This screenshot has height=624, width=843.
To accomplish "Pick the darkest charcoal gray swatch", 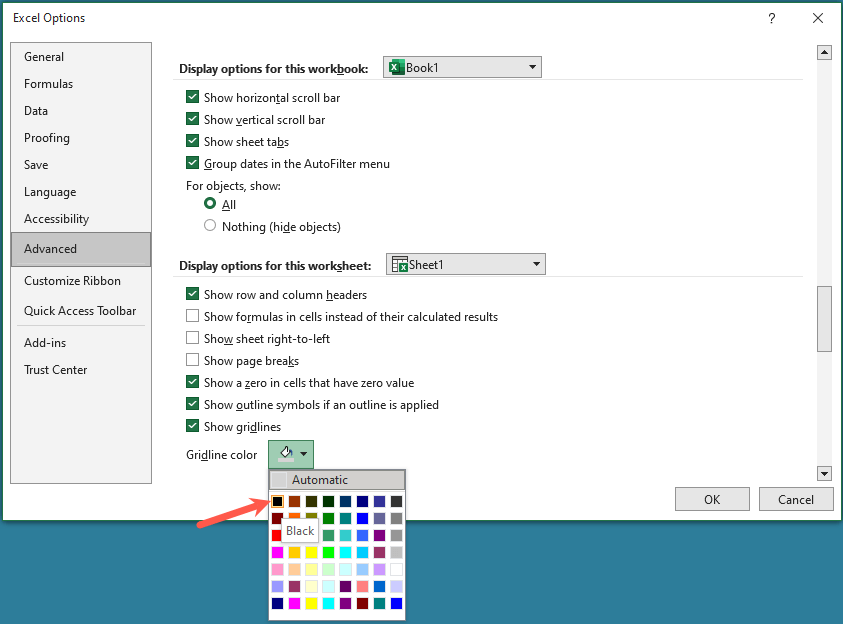I will pos(397,501).
